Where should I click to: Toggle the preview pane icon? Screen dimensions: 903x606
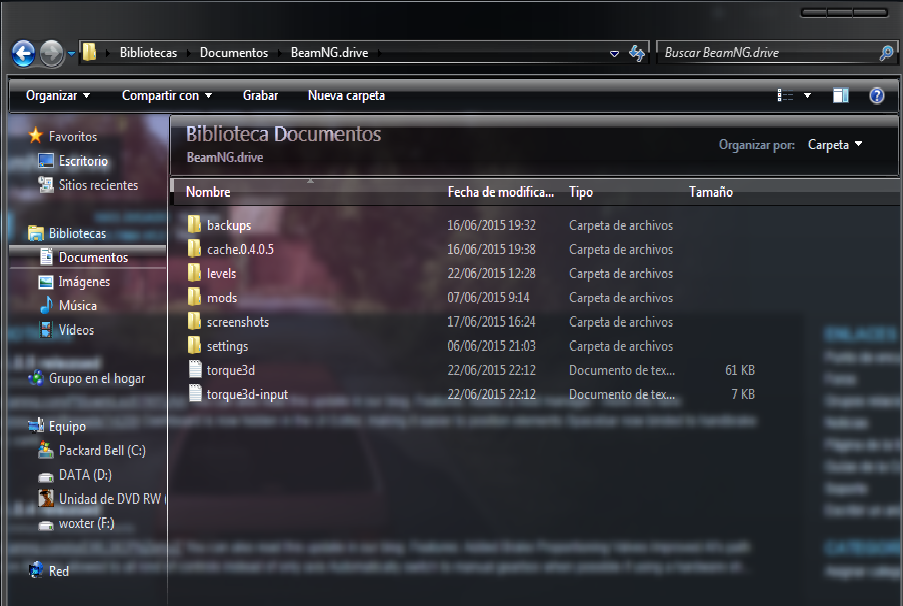click(841, 96)
